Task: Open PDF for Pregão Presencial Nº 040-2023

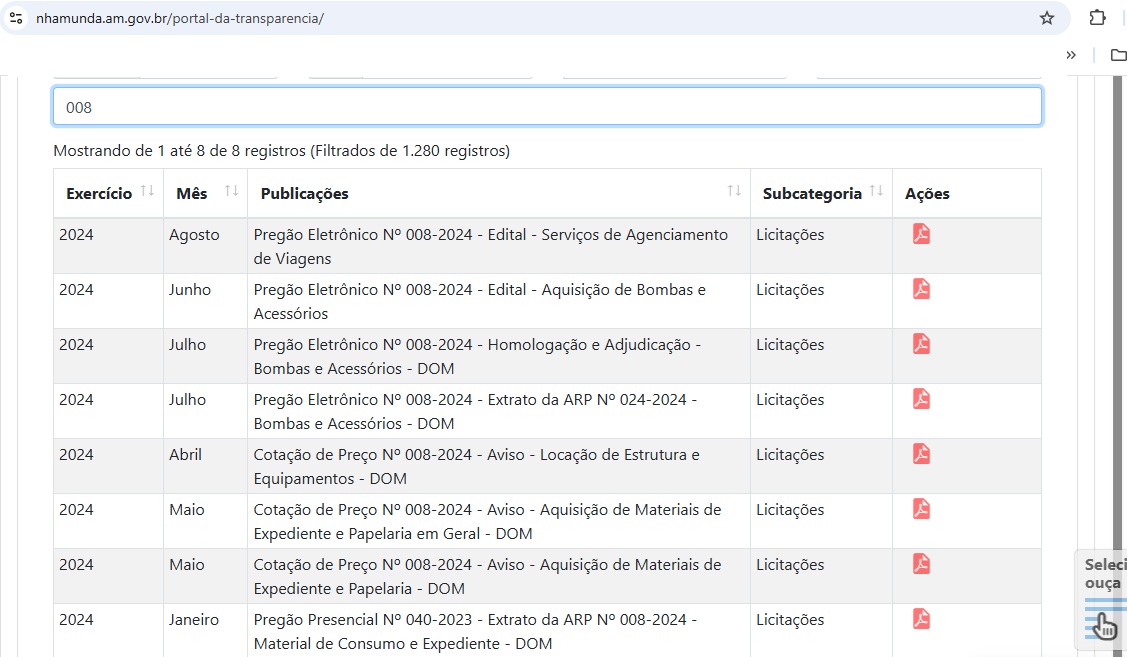Action: click(921, 619)
